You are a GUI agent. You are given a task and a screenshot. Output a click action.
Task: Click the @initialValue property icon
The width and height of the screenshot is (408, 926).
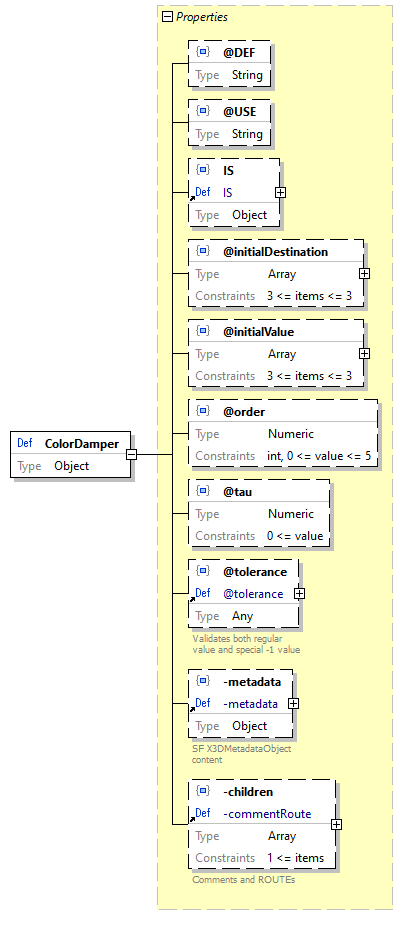[x=203, y=331]
